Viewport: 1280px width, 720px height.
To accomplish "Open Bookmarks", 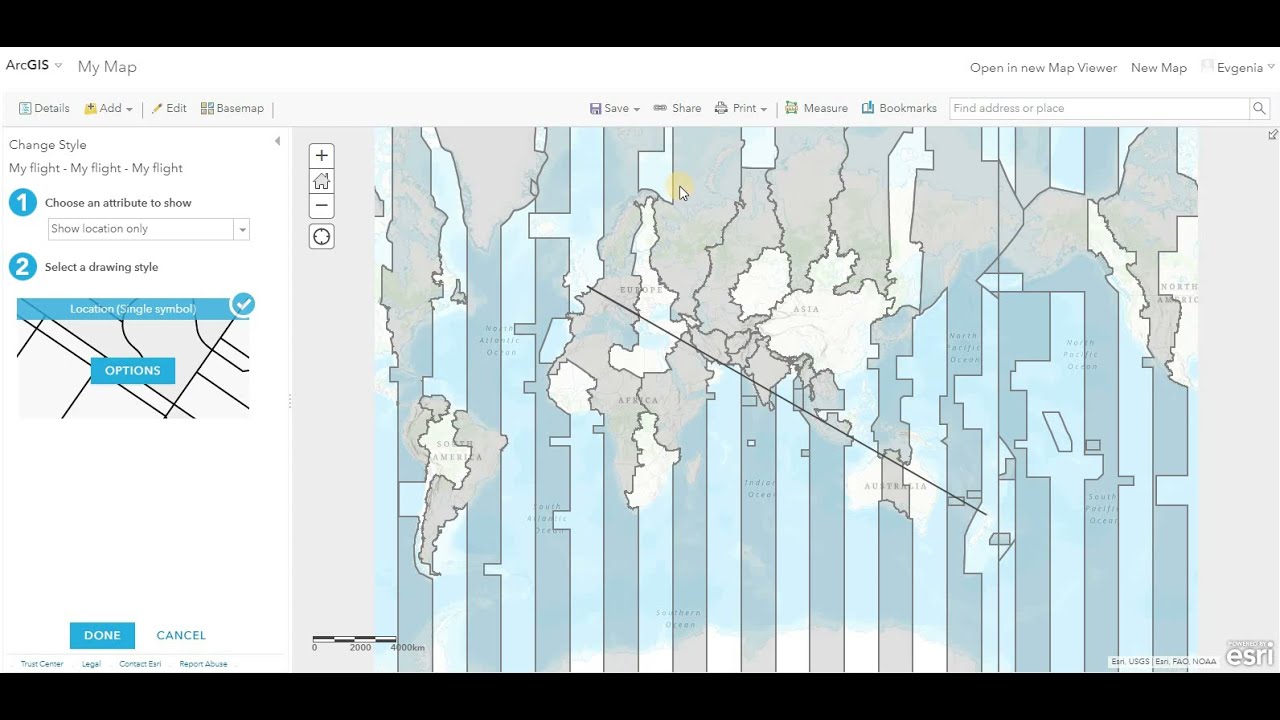I will [899, 108].
